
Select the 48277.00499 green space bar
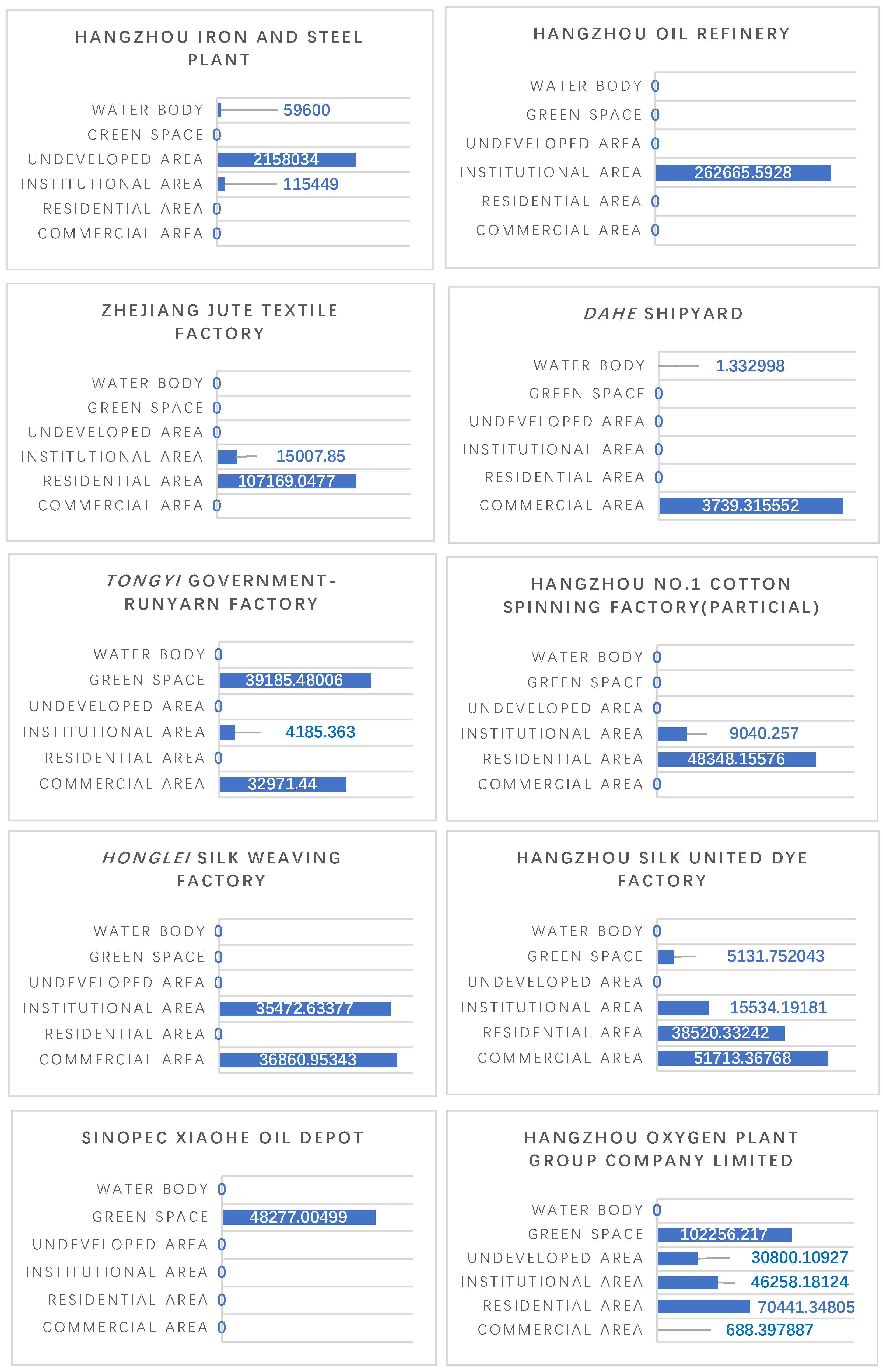(x=298, y=1217)
